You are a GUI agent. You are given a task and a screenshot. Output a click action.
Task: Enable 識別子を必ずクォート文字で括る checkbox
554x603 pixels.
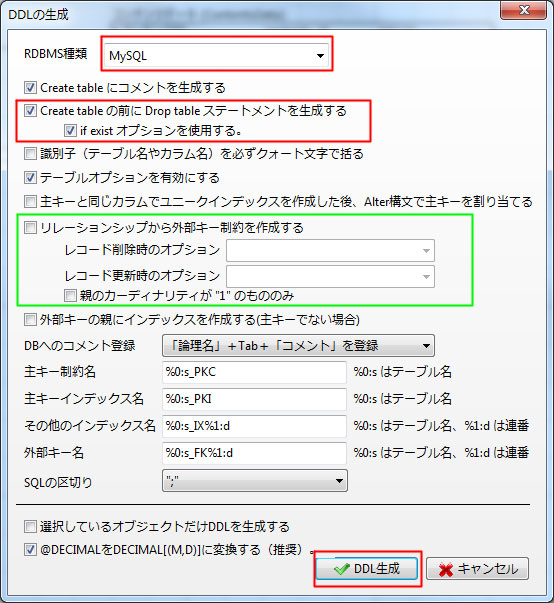point(30,154)
